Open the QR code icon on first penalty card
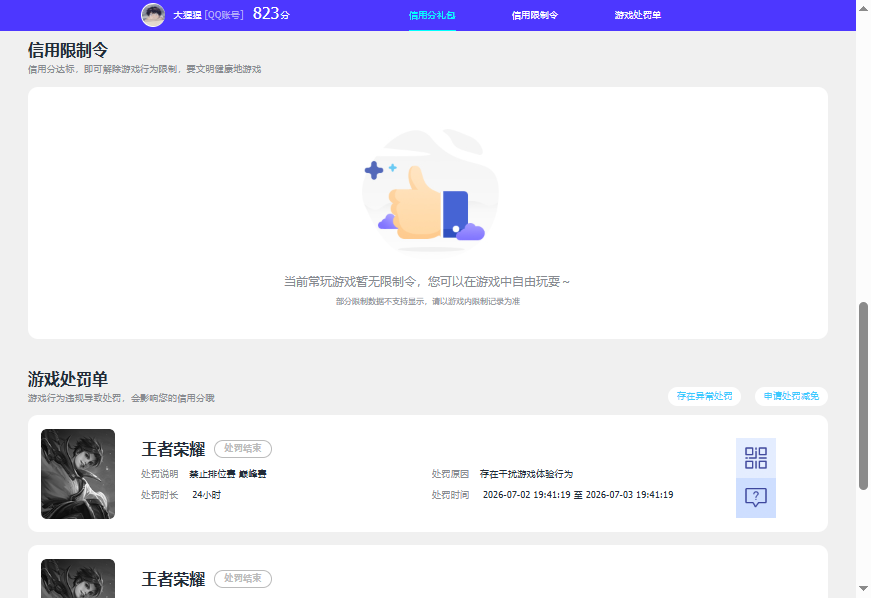This screenshot has height=598, width=871. tap(756, 458)
